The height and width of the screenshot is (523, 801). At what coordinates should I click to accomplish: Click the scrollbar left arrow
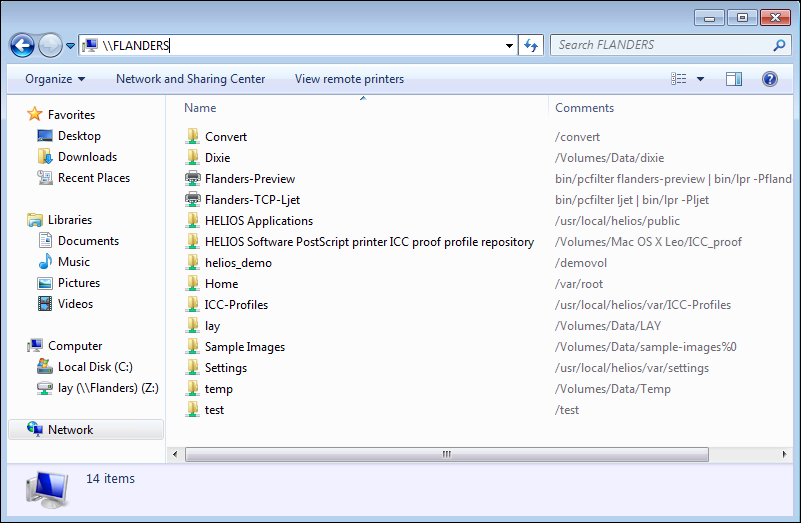[x=175, y=454]
